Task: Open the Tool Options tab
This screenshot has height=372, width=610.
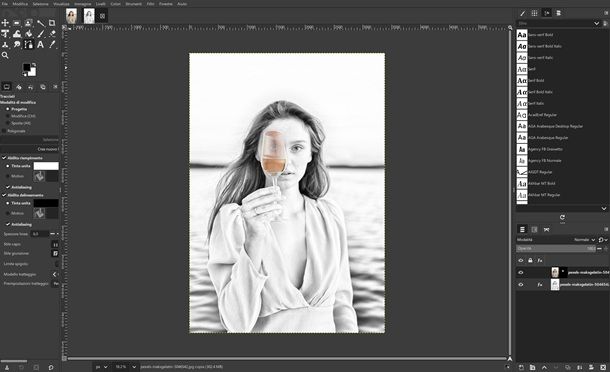Action: click(x=7, y=87)
